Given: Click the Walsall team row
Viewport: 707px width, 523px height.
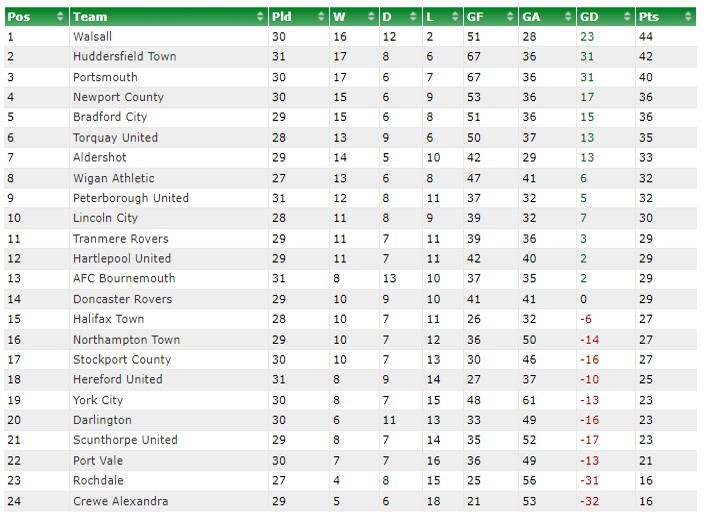Looking at the screenshot, I should point(350,37).
